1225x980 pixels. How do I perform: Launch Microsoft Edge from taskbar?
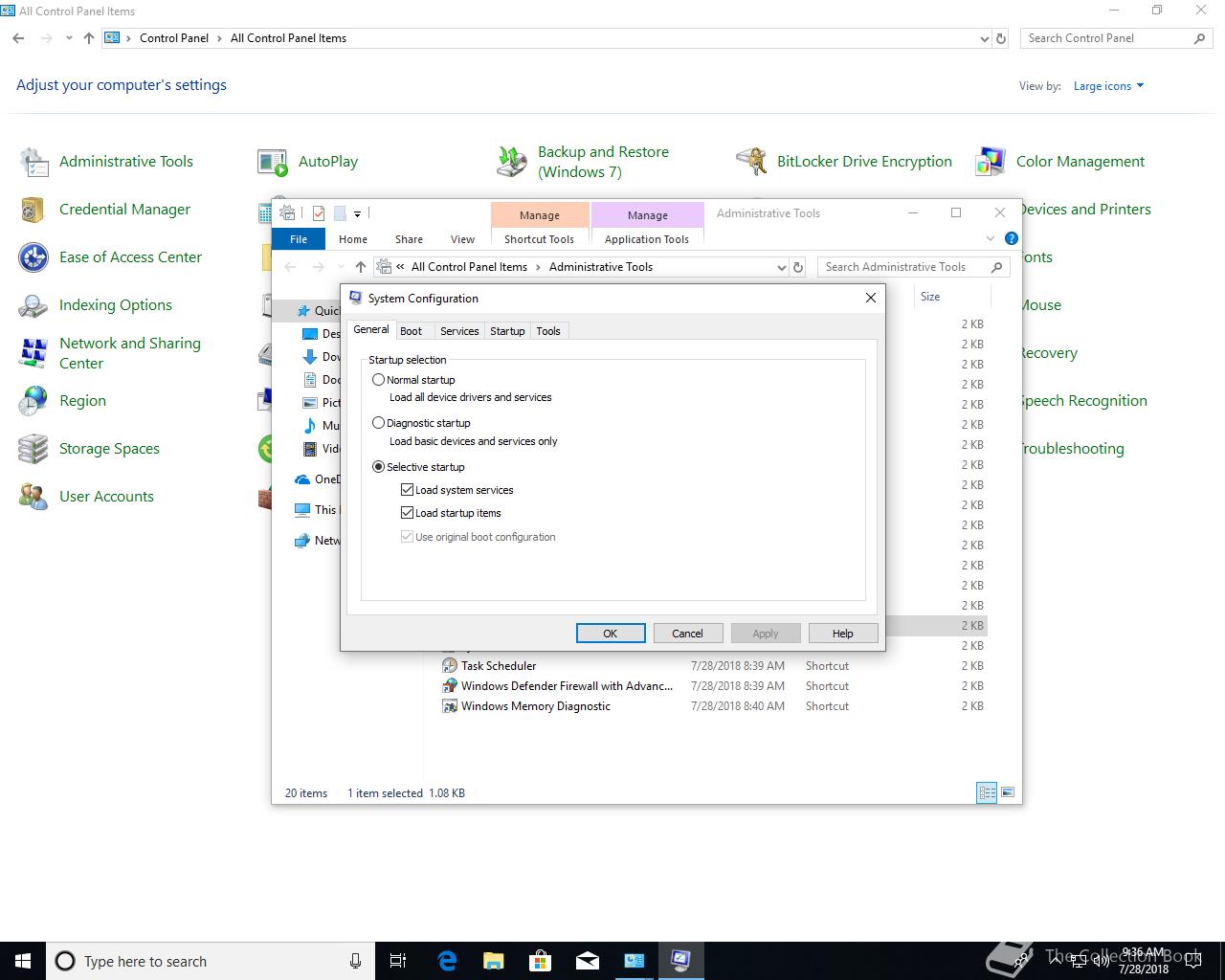coord(447,961)
